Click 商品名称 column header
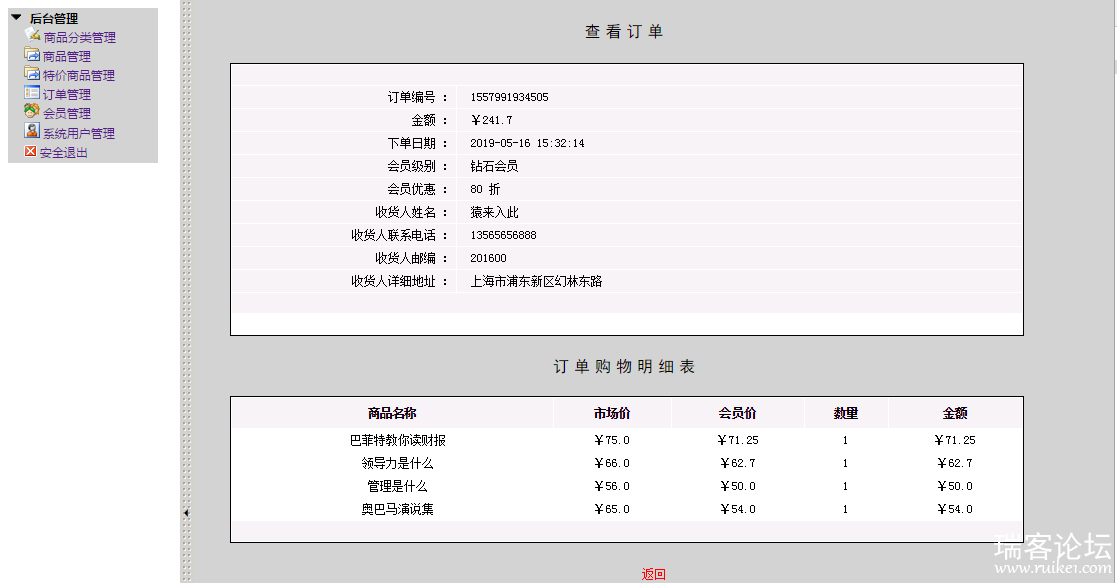Screen dimensions: 1117x583 click(392, 413)
